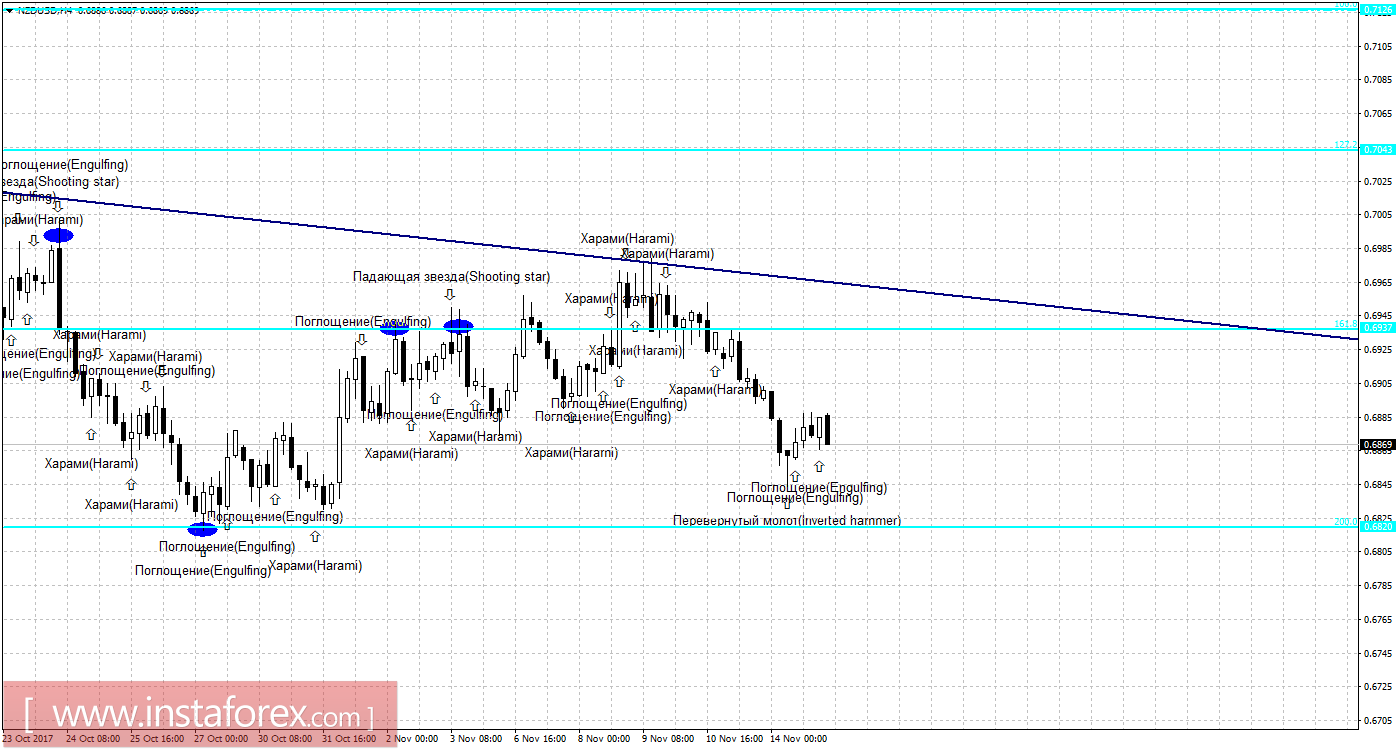Select the Перевернутый молот(Inverted hammer) label
1398x750 pixels.
click(x=787, y=521)
